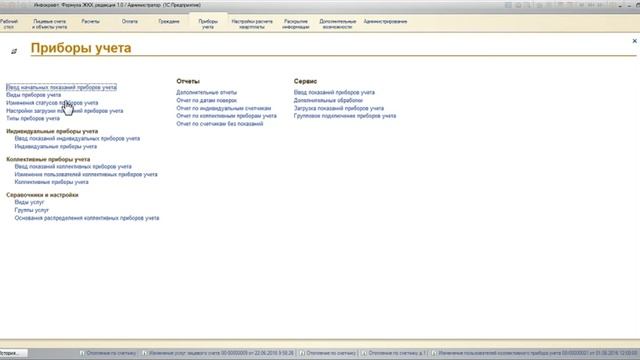Open Отчет по коллективным приборам учета
This screenshot has width=640, height=360.
coord(227,116)
